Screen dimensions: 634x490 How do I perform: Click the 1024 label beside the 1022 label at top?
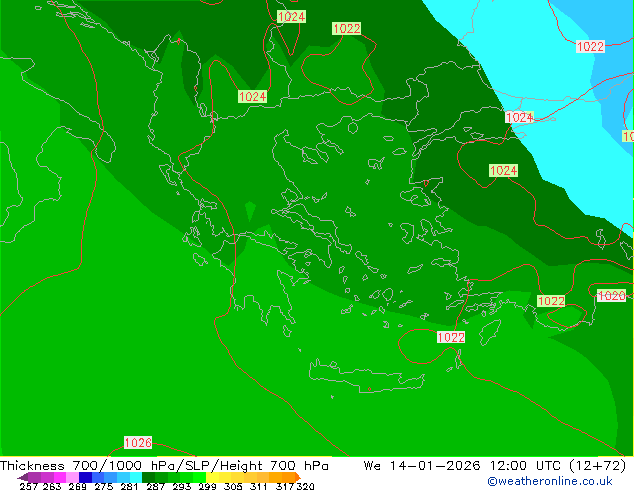291,17
